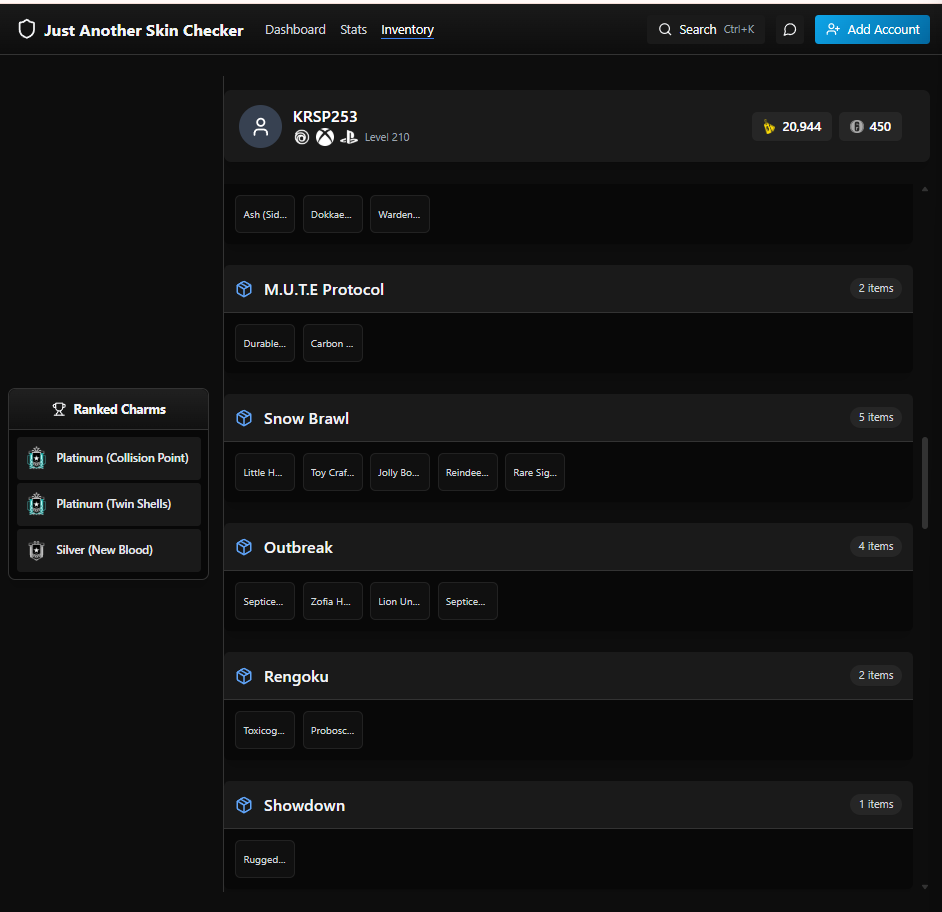Click the Xbox platform icon
This screenshot has width=942, height=912.
pos(325,138)
